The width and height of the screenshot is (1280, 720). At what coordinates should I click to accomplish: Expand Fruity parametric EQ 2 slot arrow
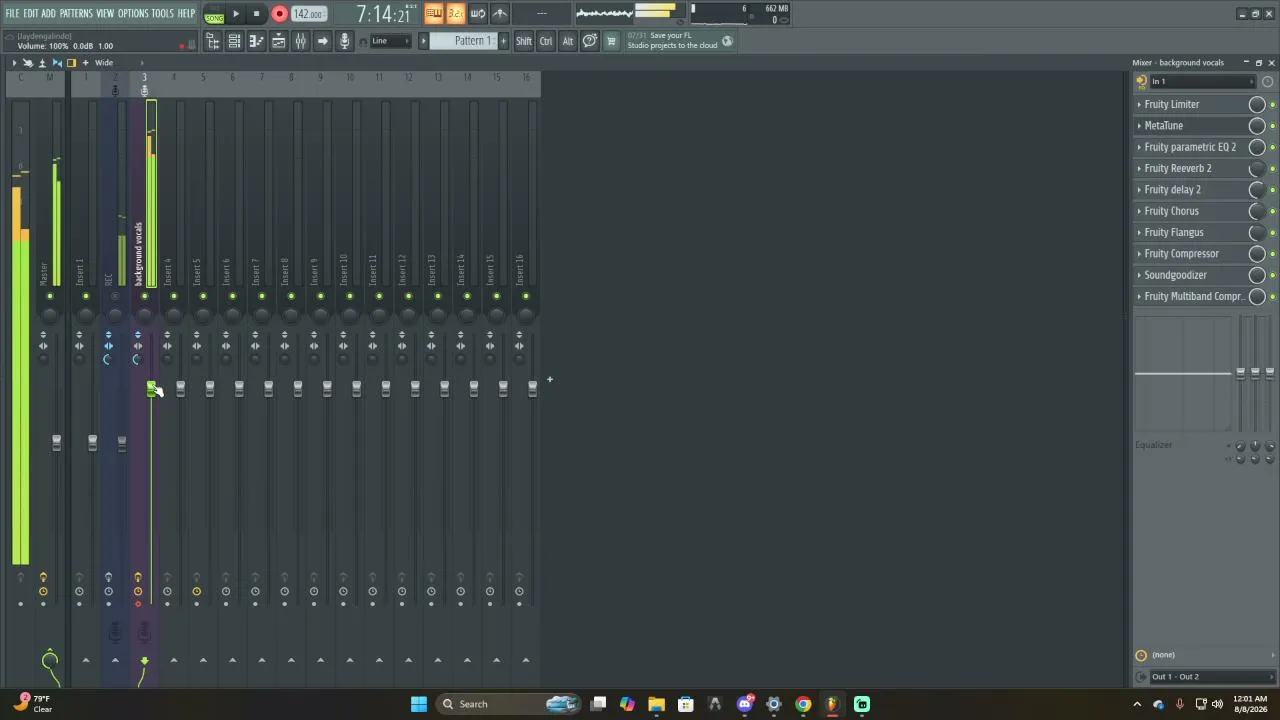point(1139,147)
